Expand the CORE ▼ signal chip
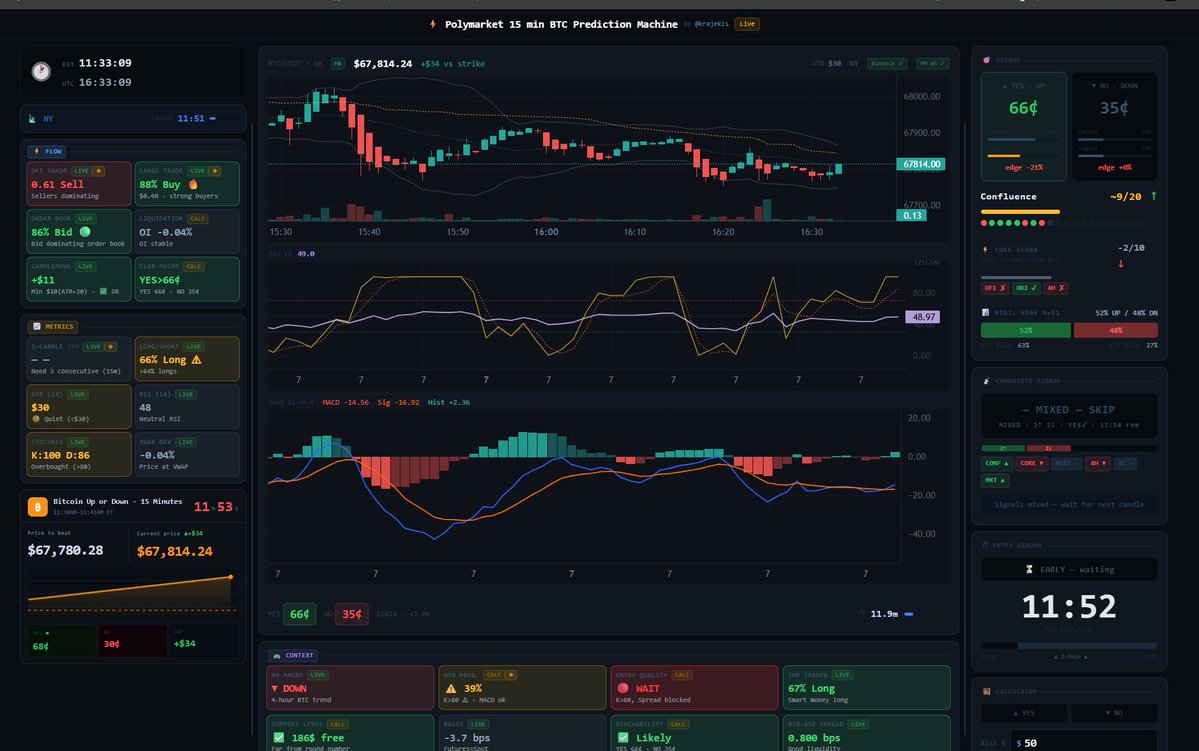The image size is (1199, 751). pyautogui.click(x=1032, y=463)
